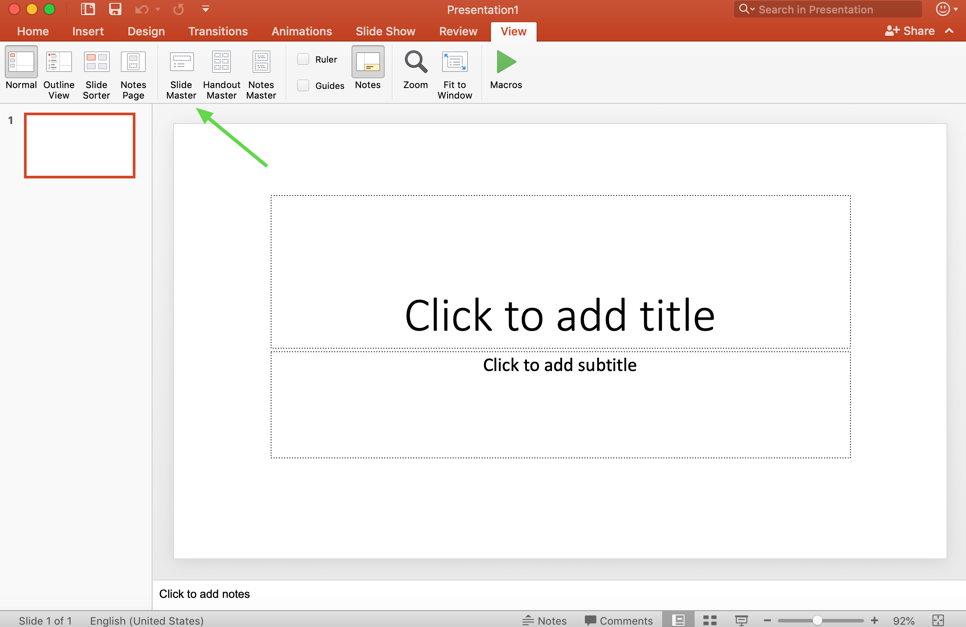Screen dimensions: 966x627
Task: Adjust the zoom slider in status bar
Action: [818, 620]
